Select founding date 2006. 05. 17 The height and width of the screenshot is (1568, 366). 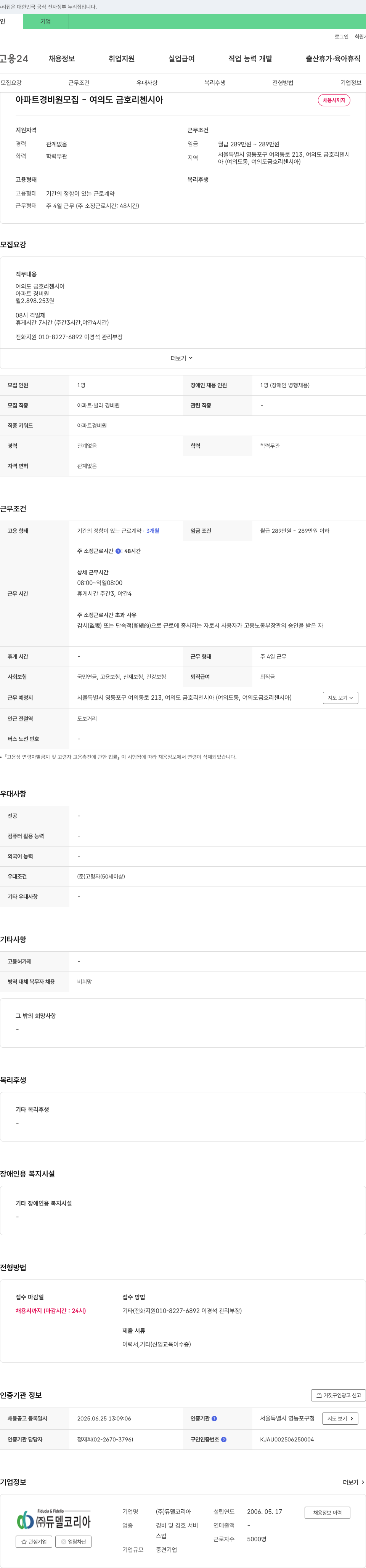tap(264, 1511)
